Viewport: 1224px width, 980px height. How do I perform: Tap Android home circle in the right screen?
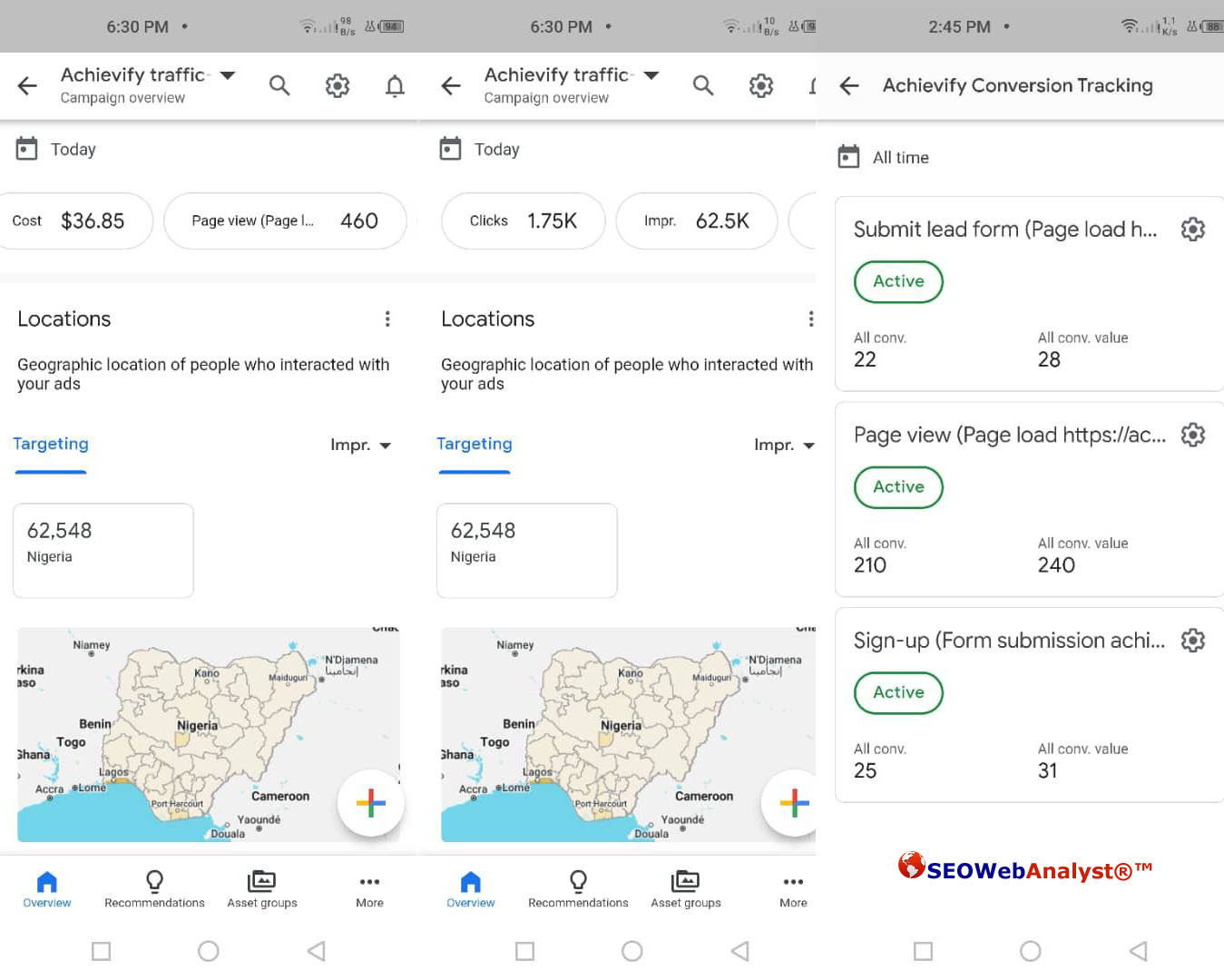click(x=1030, y=951)
